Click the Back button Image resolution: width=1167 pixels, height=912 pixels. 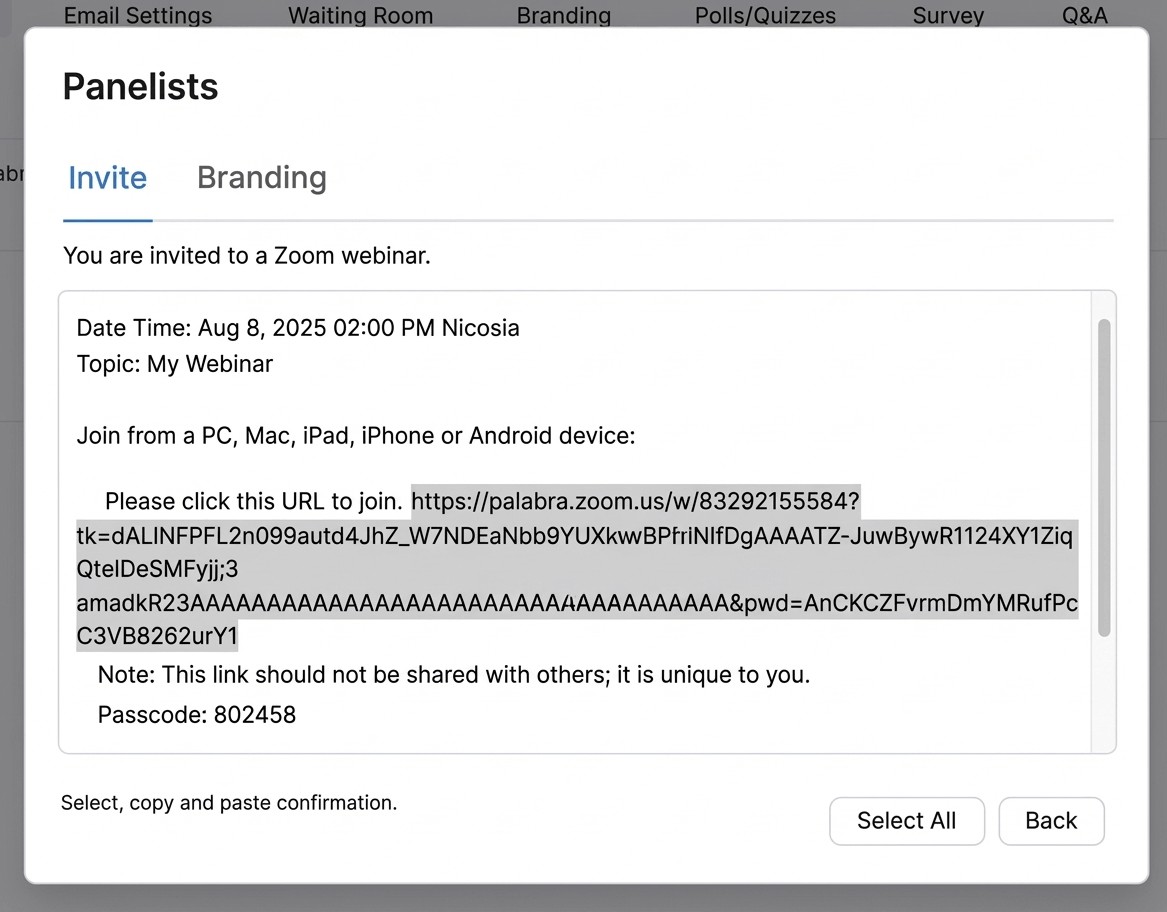click(1050, 821)
